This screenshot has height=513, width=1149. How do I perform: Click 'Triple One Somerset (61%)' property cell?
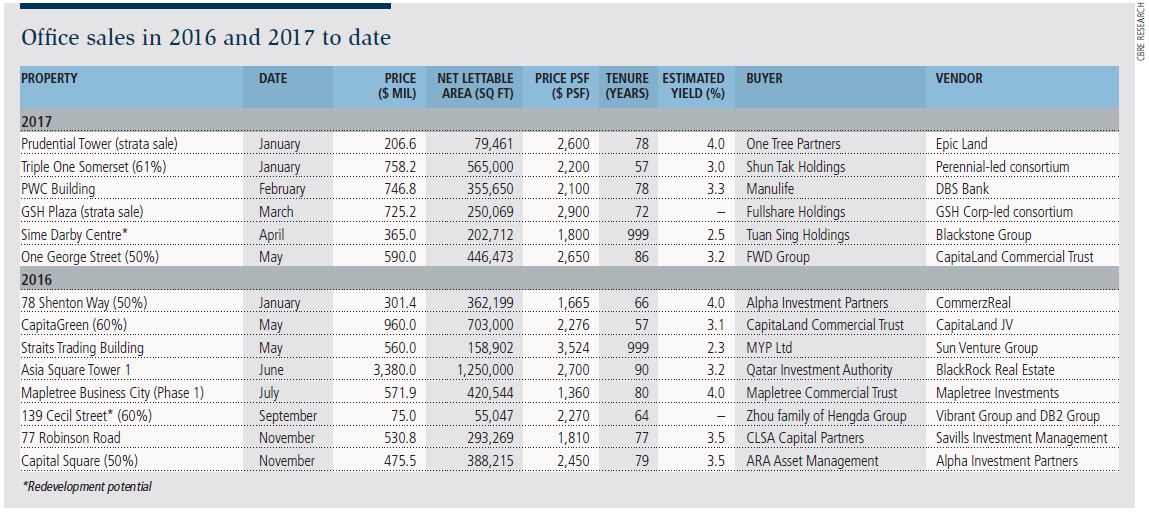tap(94, 167)
